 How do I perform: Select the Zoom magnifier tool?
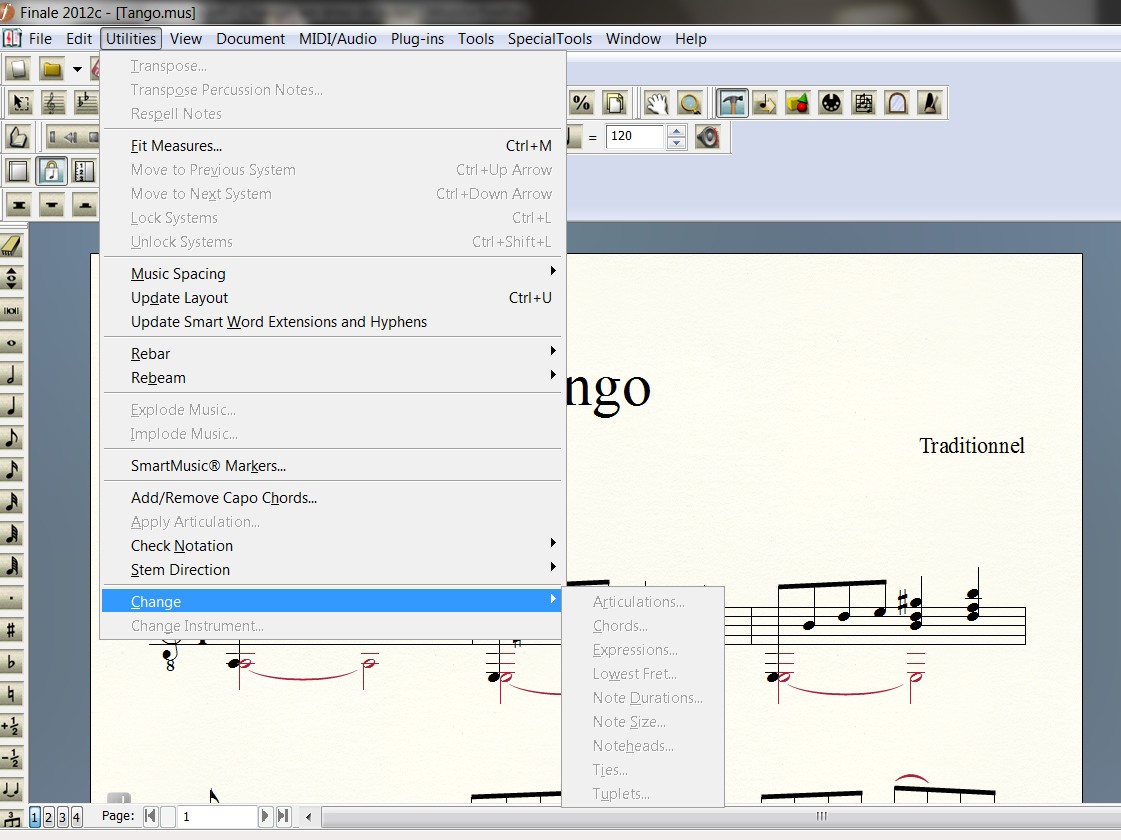coord(689,103)
